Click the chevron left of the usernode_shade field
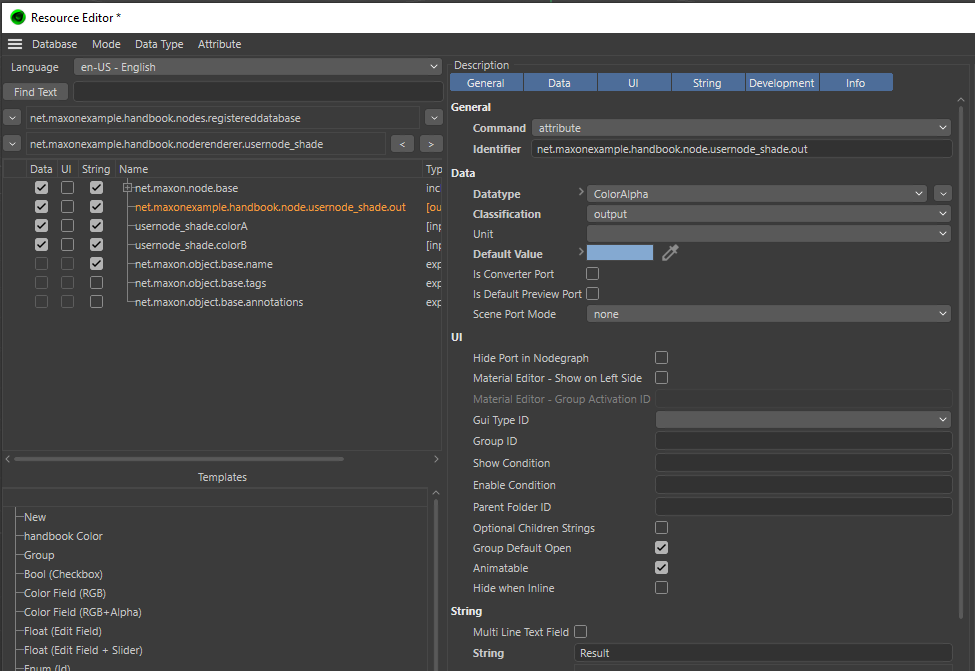Viewport: 975px width, 671px height. (x=11, y=144)
